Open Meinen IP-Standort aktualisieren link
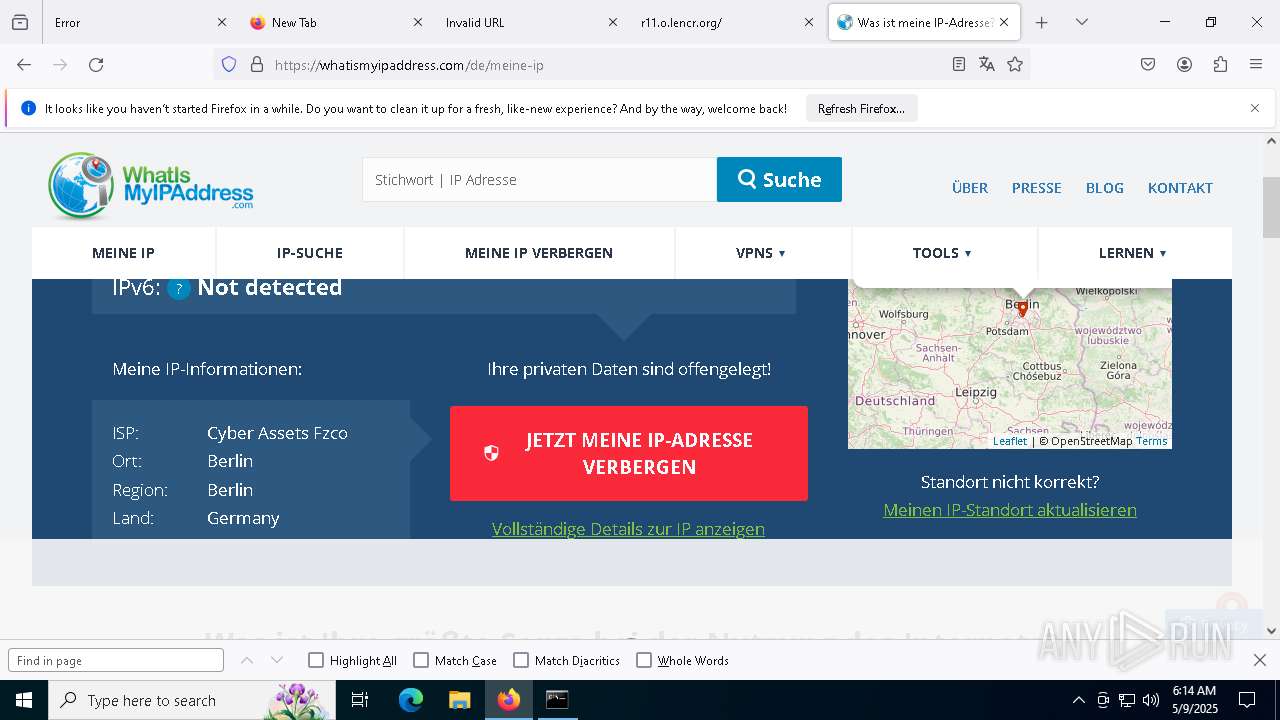This screenshot has width=1280, height=720. (x=1010, y=510)
